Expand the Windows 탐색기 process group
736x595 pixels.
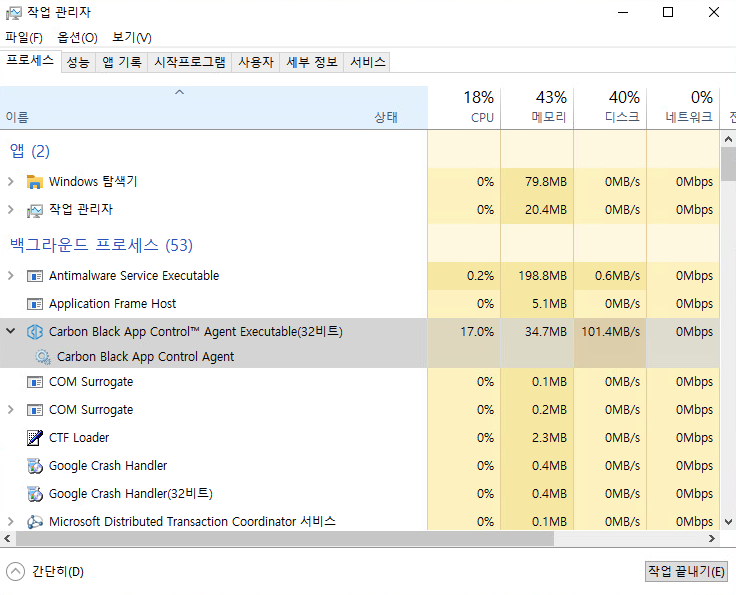11,182
